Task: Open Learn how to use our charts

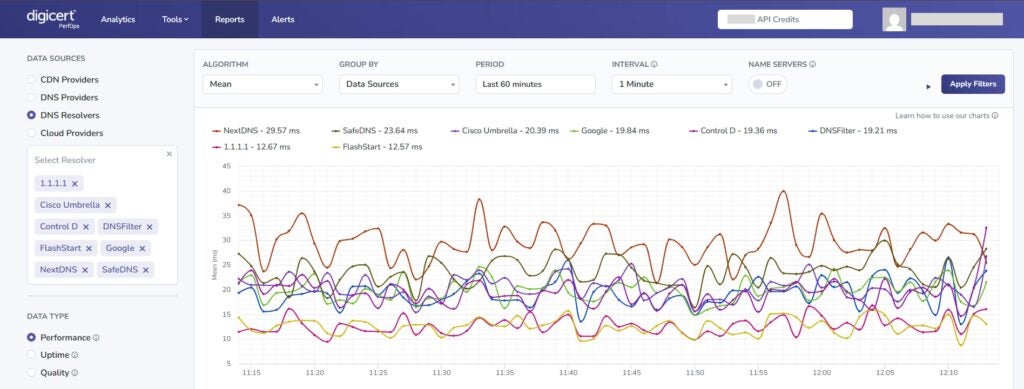Action: (942, 116)
